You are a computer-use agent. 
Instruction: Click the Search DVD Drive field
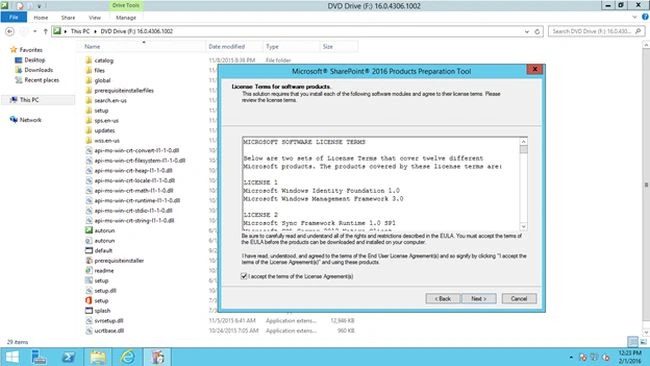[596, 31]
